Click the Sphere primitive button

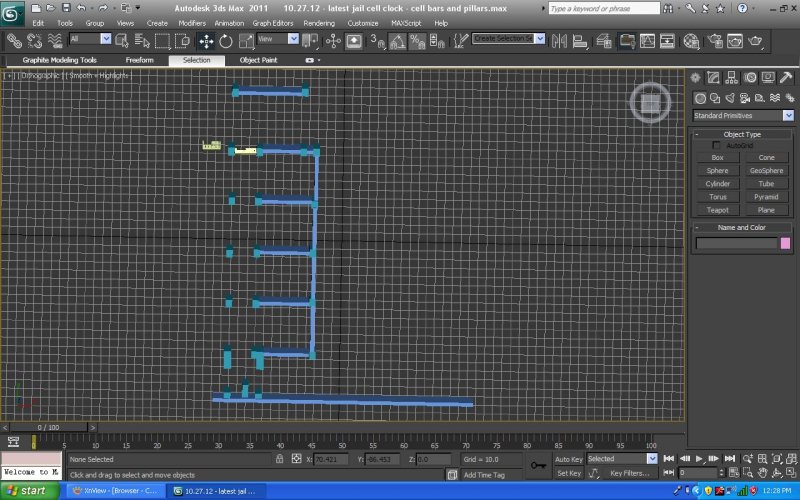(718, 171)
